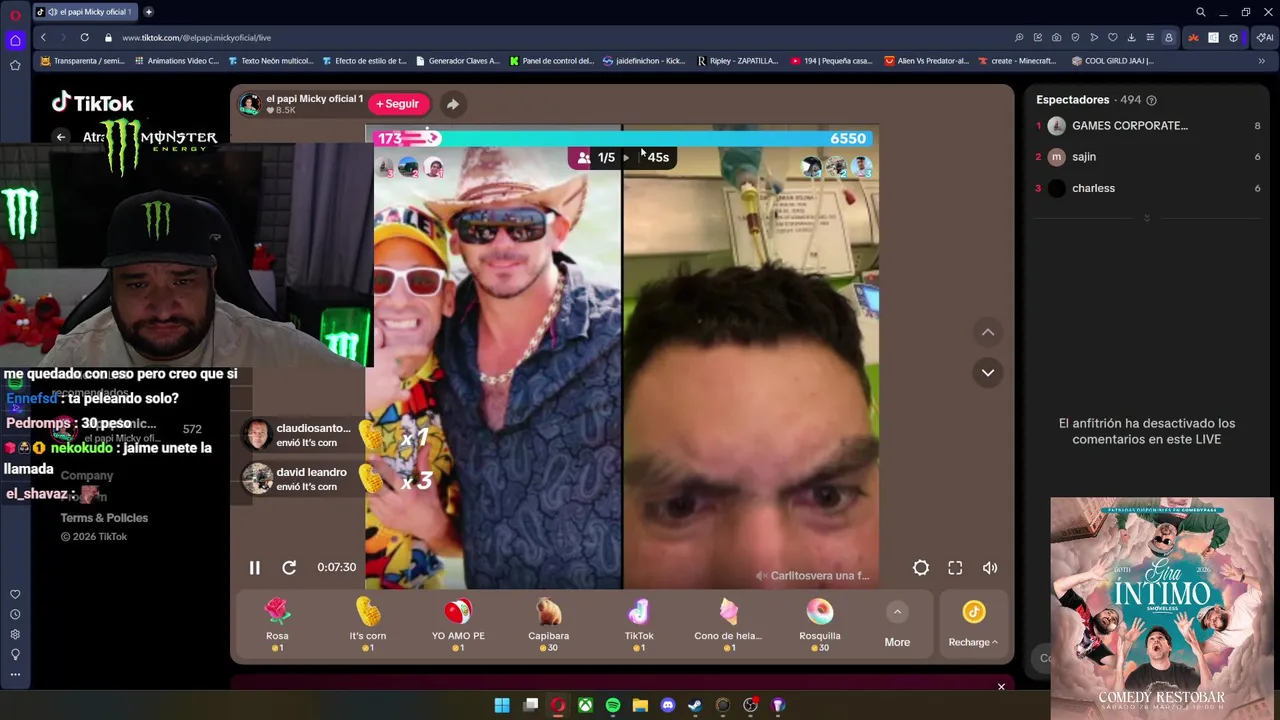The width and height of the screenshot is (1280, 720).
Task: Open create - Minecraft bookmark
Action: click(1016, 61)
